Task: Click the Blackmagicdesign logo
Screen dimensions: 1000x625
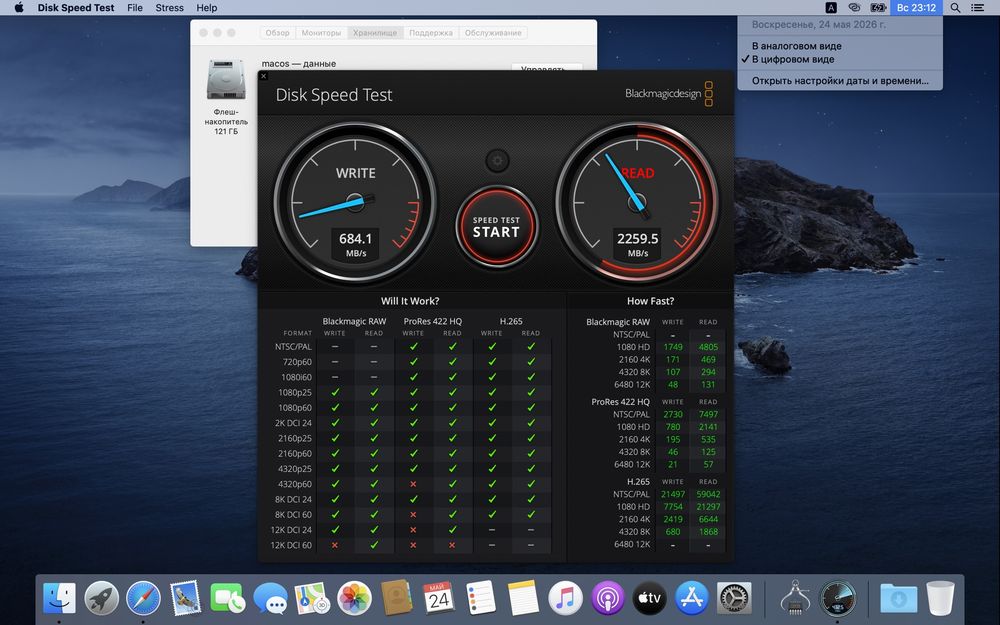Action: (668, 93)
